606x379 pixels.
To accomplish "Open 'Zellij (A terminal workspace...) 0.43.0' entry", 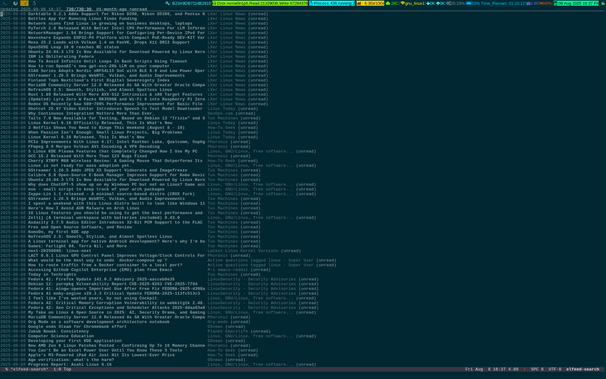I will click(x=104, y=218).
